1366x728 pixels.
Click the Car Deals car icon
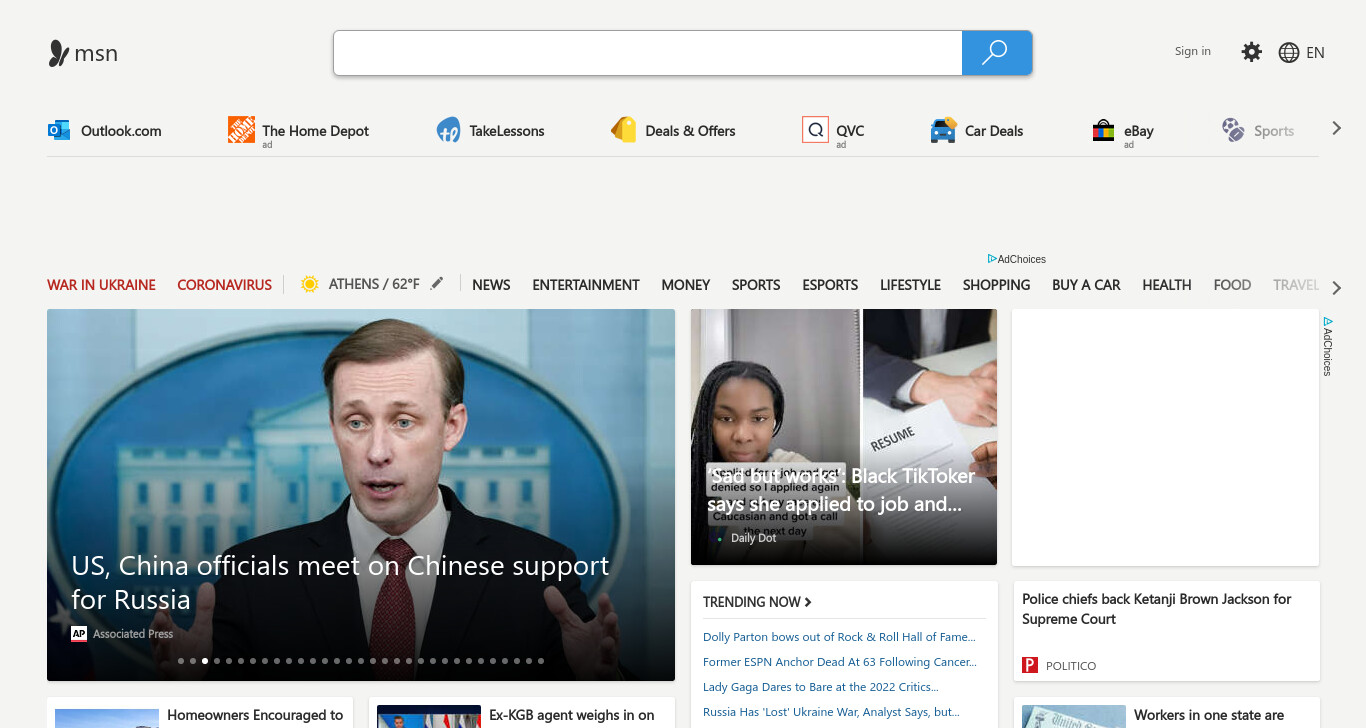click(943, 130)
